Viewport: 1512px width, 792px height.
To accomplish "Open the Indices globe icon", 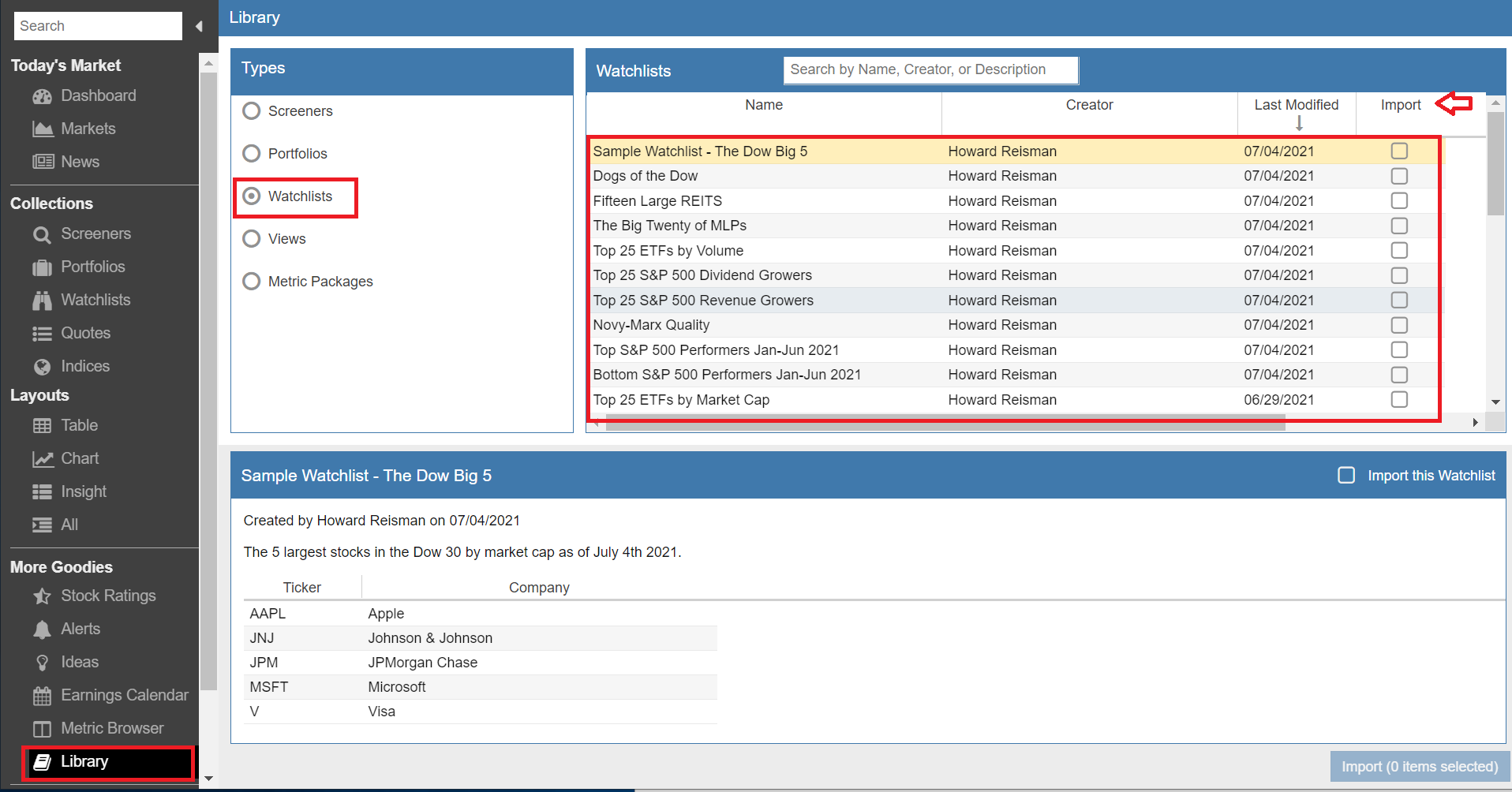I will (x=42, y=367).
